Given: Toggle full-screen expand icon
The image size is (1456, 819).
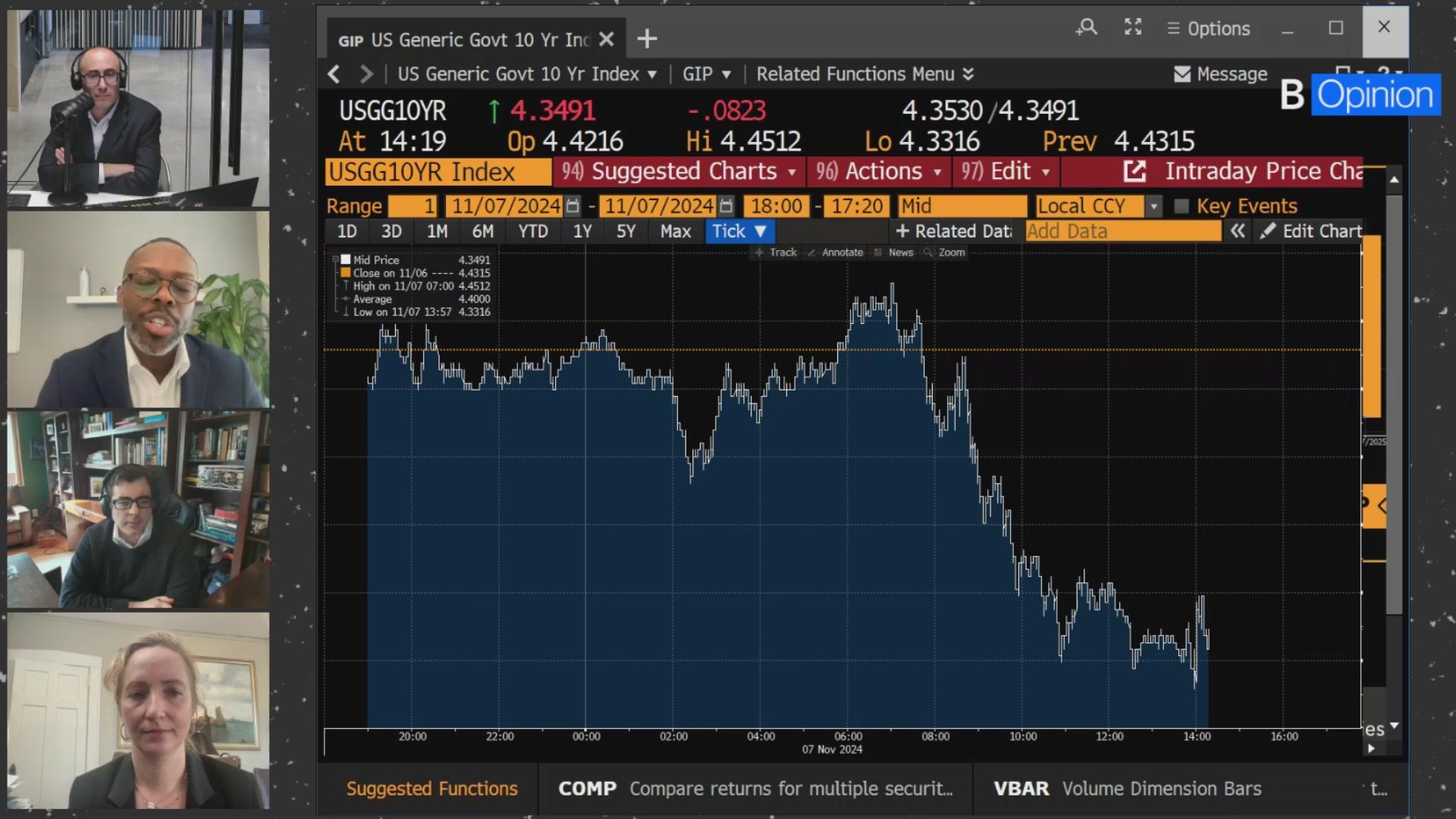Looking at the screenshot, I should click(1133, 27).
